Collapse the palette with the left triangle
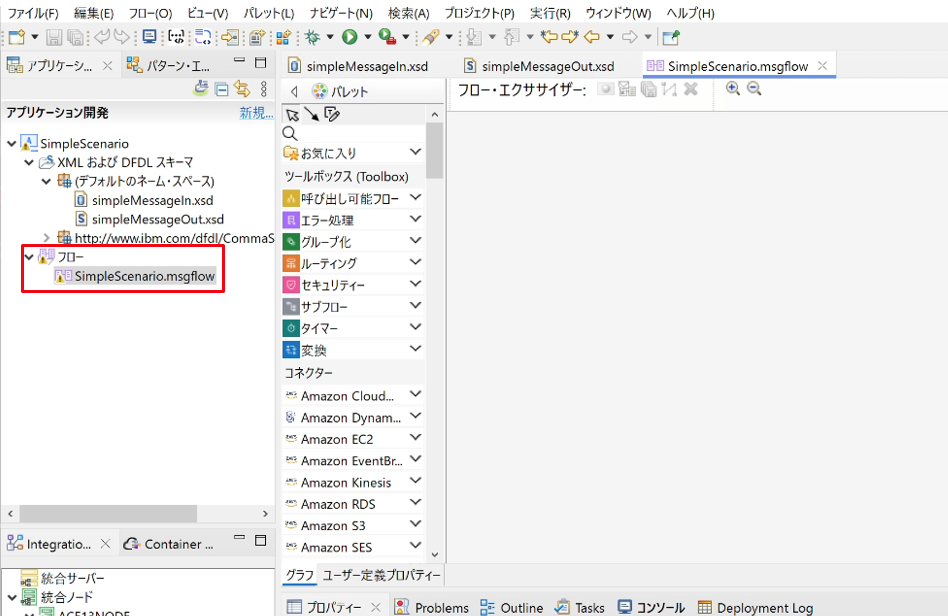This screenshot has height=616, width=948. (294, 91)
